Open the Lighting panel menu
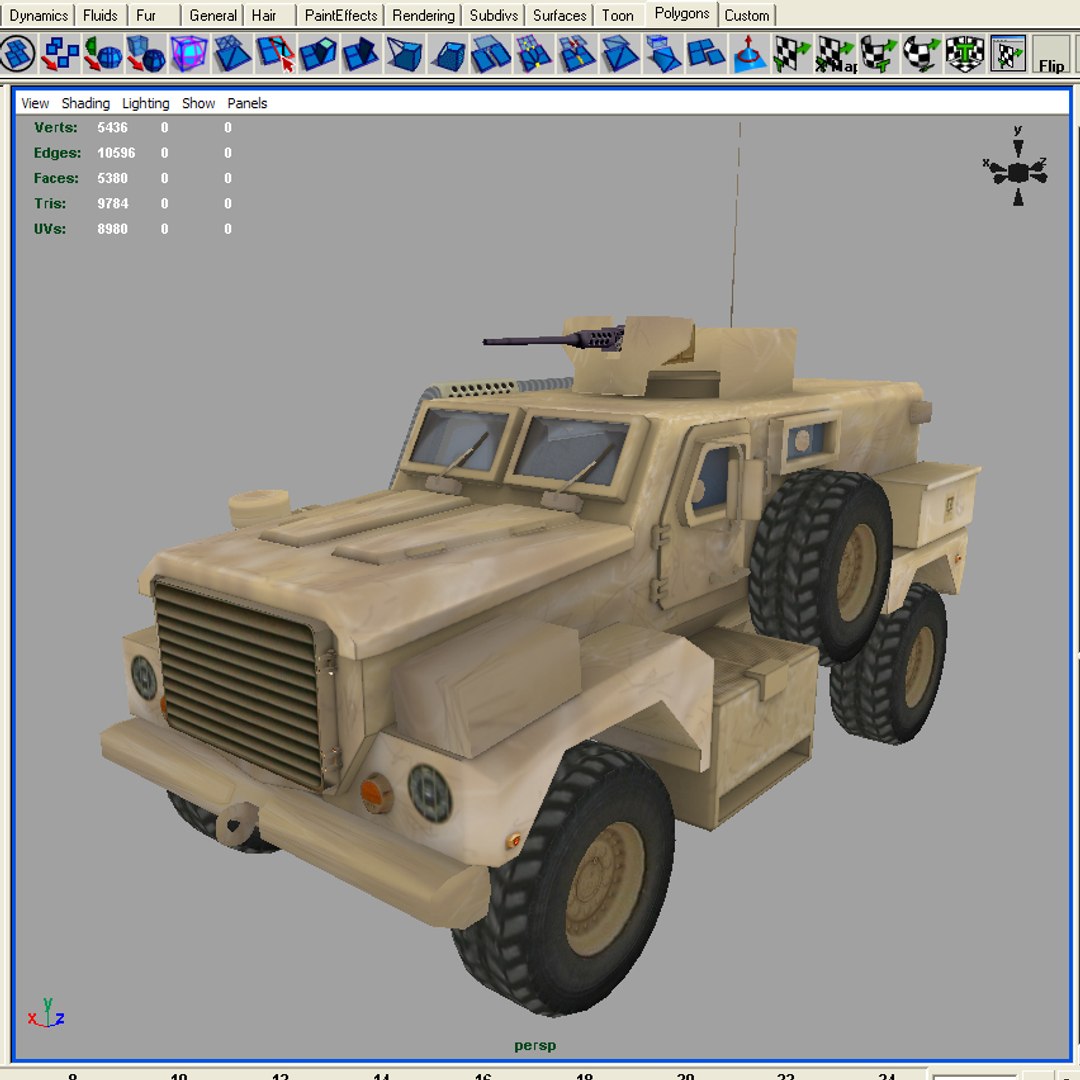 pos(145,103)
